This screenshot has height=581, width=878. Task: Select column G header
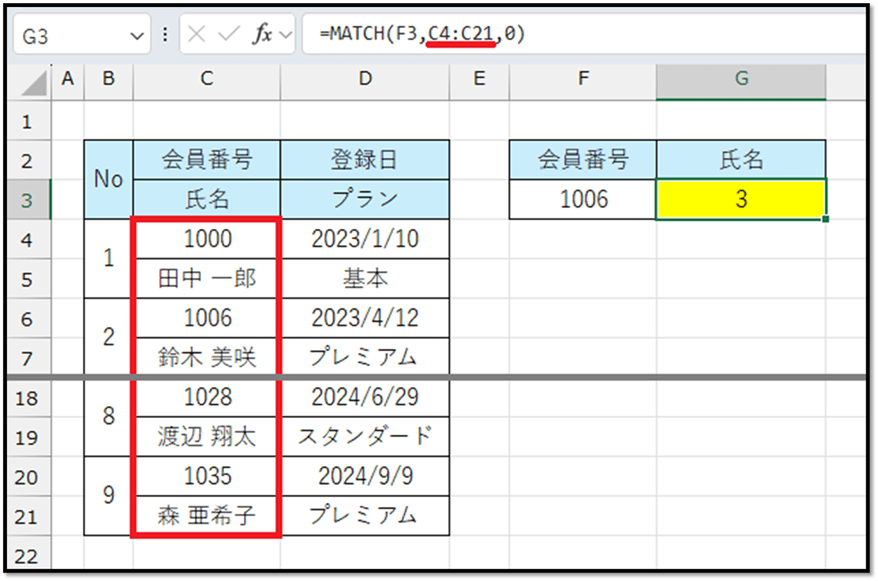(741, 79)
